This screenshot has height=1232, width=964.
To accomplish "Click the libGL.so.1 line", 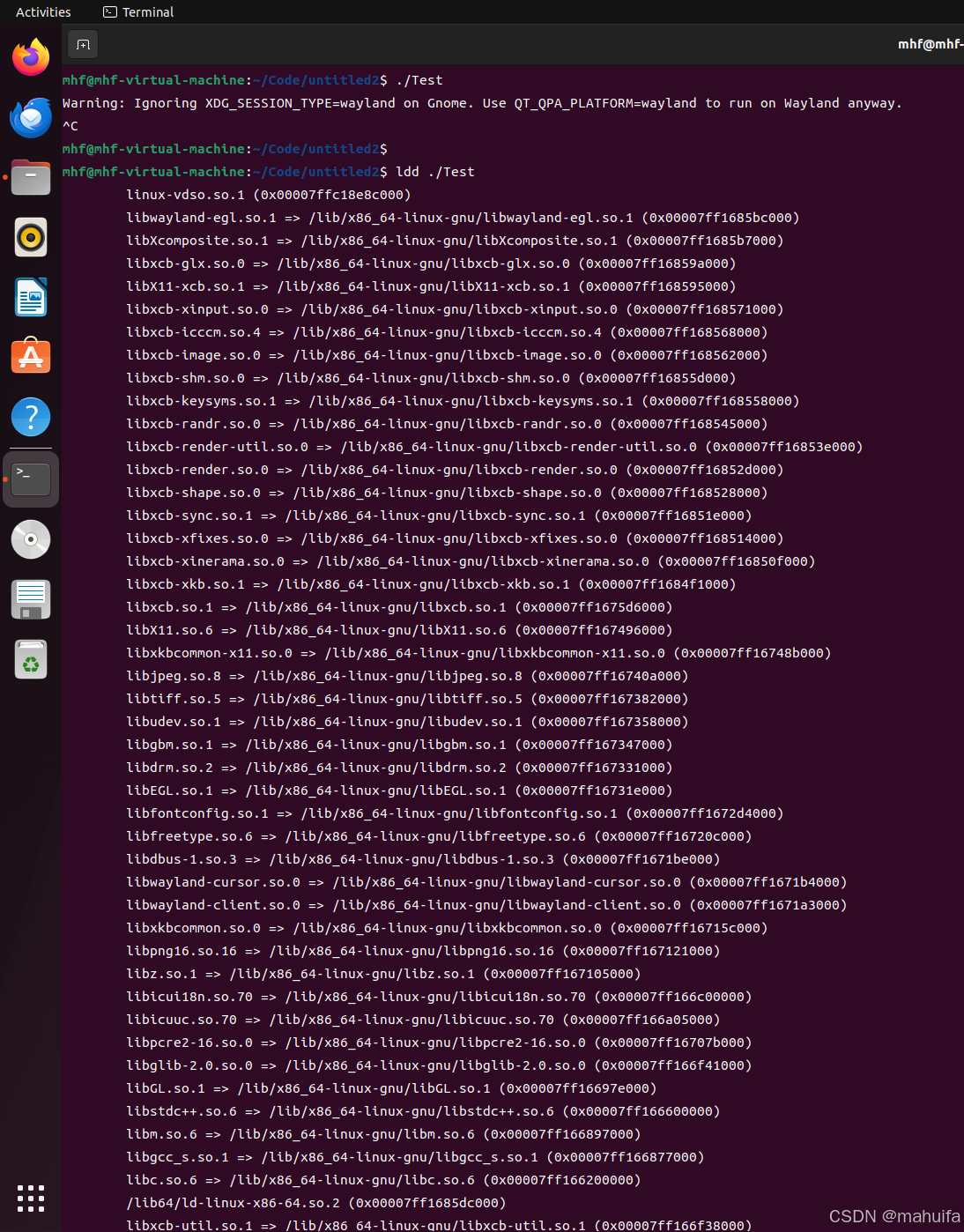I will [x=391, y=1088].
